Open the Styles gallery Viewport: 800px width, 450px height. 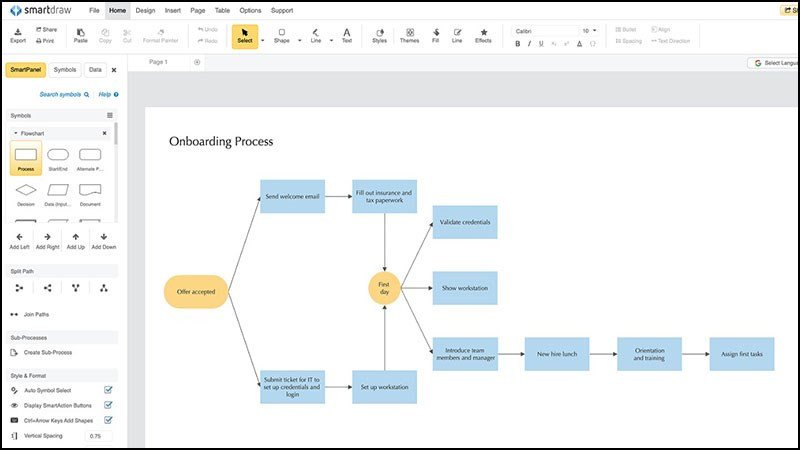pos(380,35)
